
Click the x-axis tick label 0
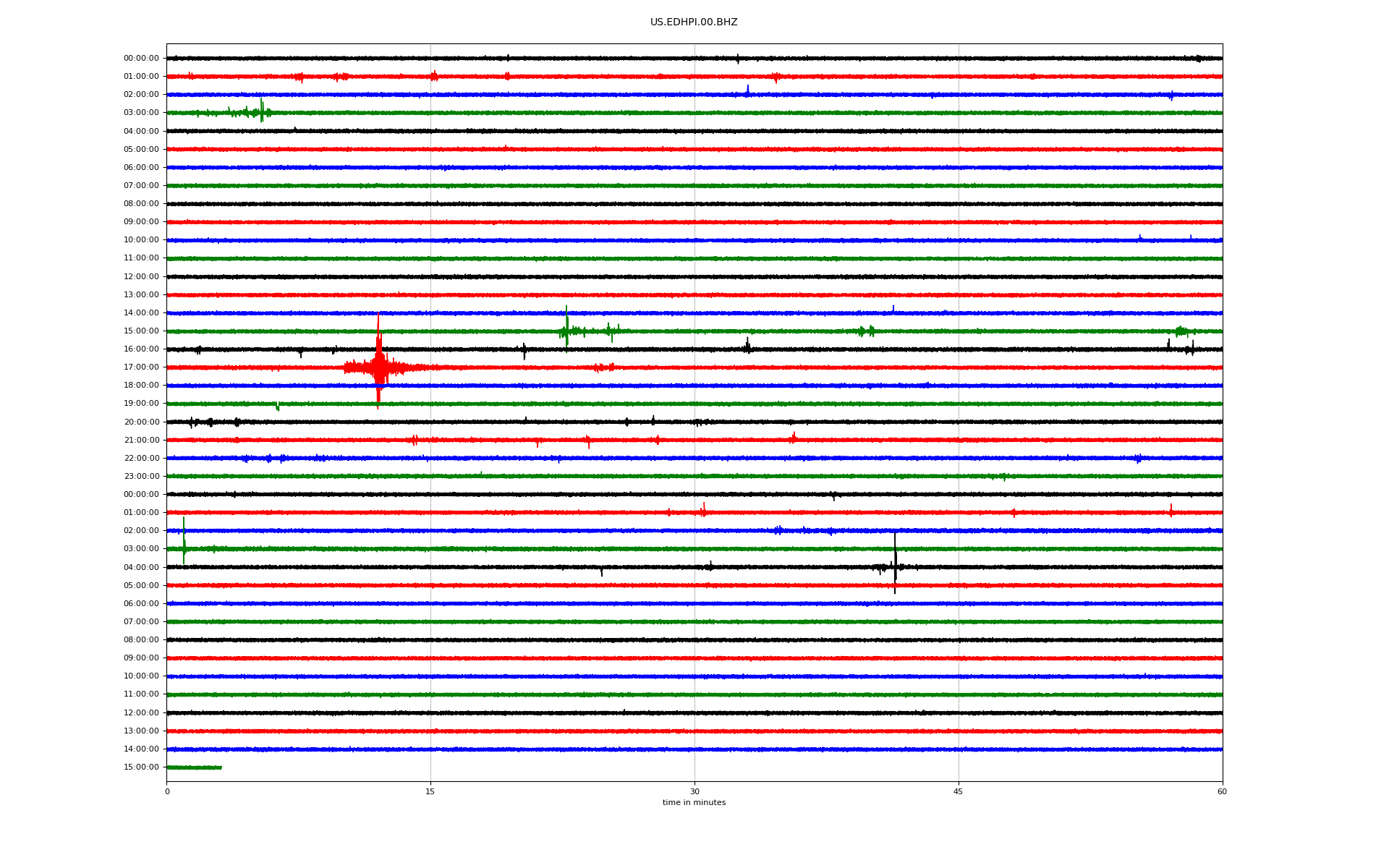[x=167, y=791]
